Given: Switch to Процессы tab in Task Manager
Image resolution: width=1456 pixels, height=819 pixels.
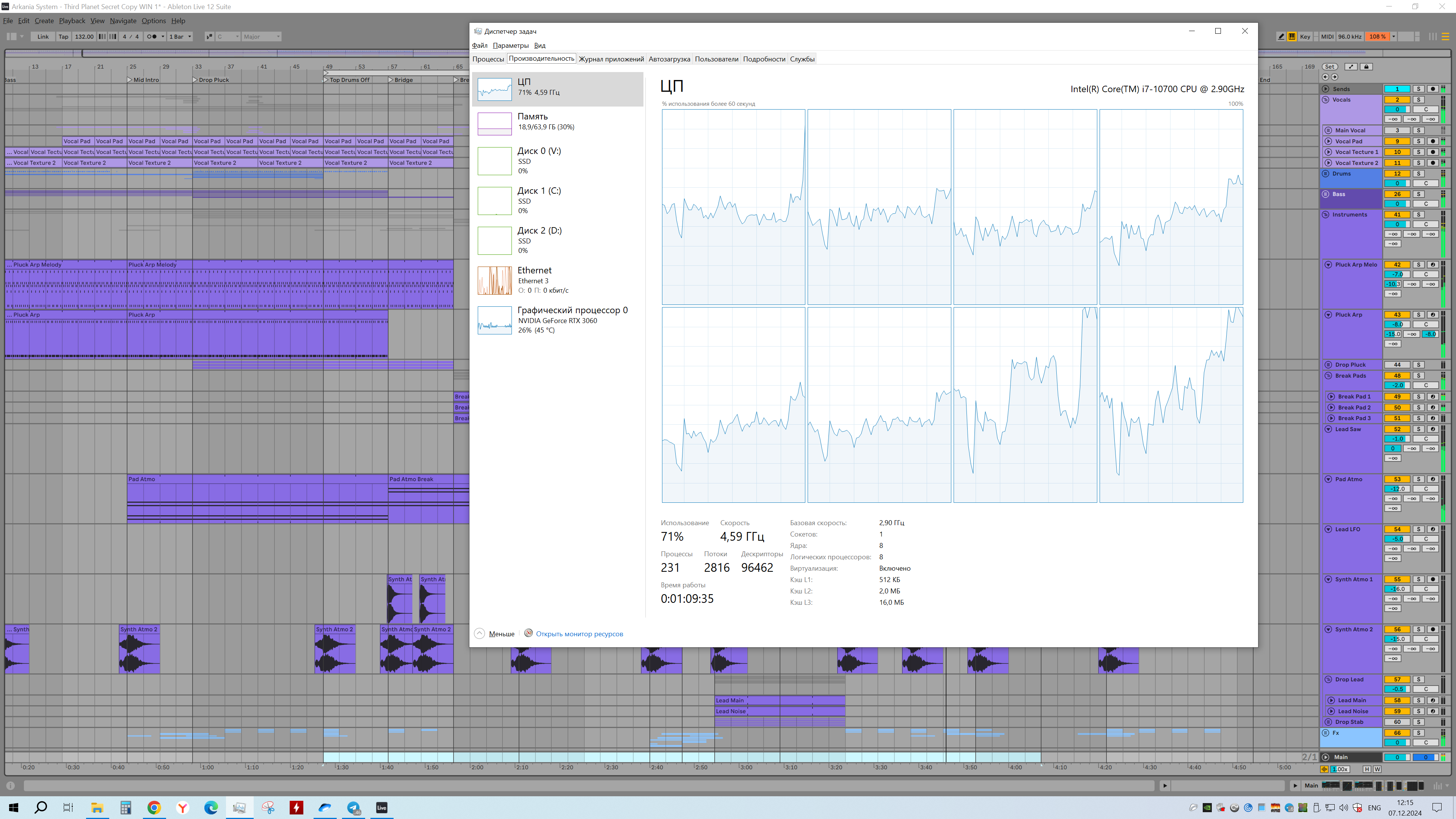Looking at the screenshot, I should (x=488, y=59).
